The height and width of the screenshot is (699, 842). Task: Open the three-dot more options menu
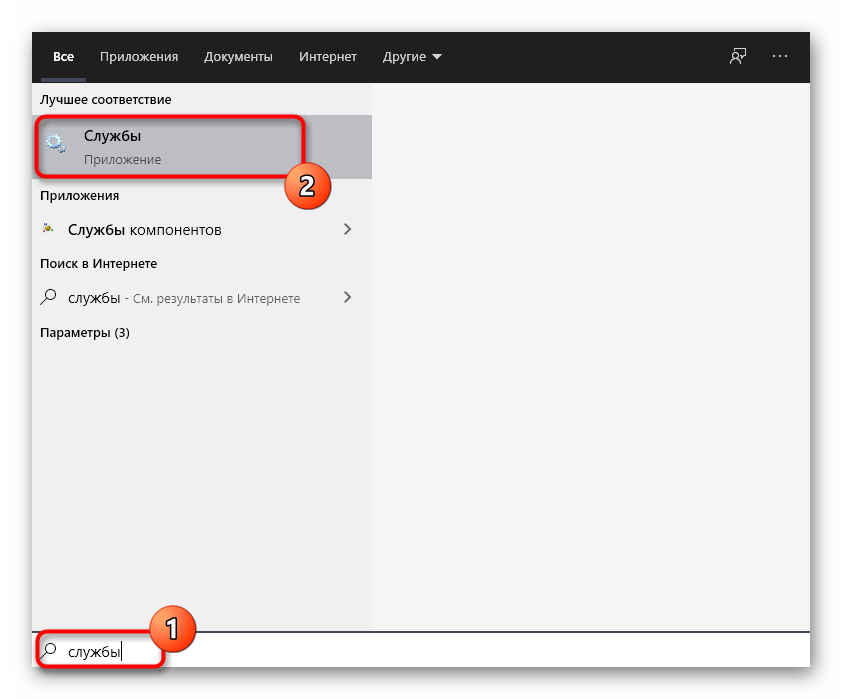781,57
